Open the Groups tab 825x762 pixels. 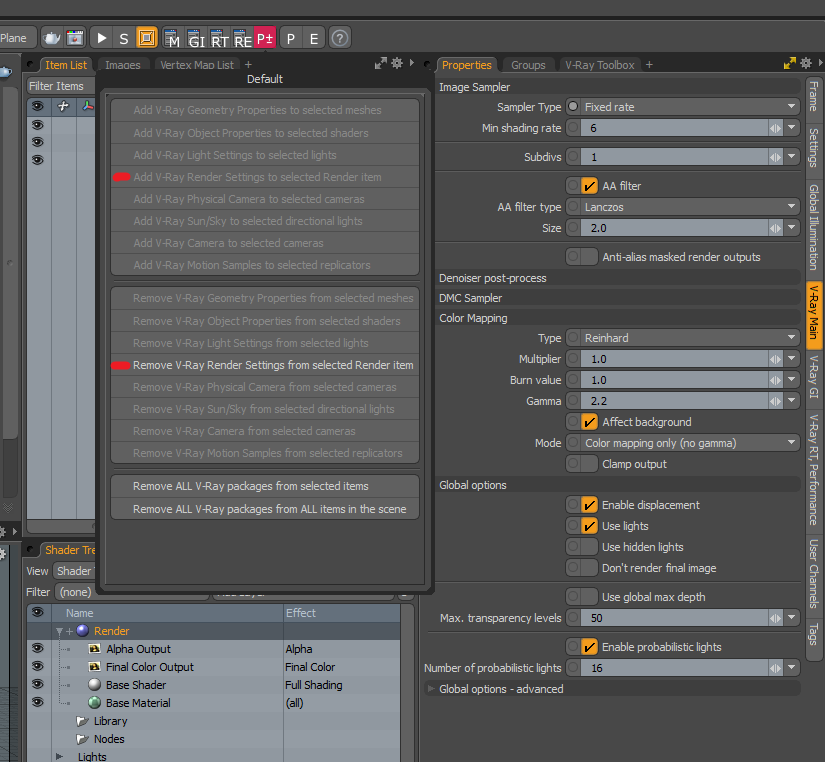click(528, 65)
